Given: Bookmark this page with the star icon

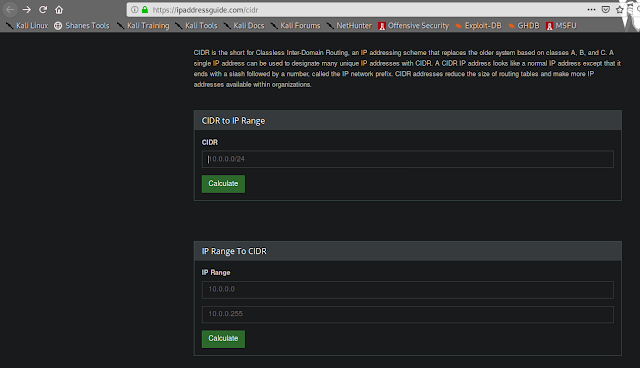Looking at the screenshot, I should (620, 9).
